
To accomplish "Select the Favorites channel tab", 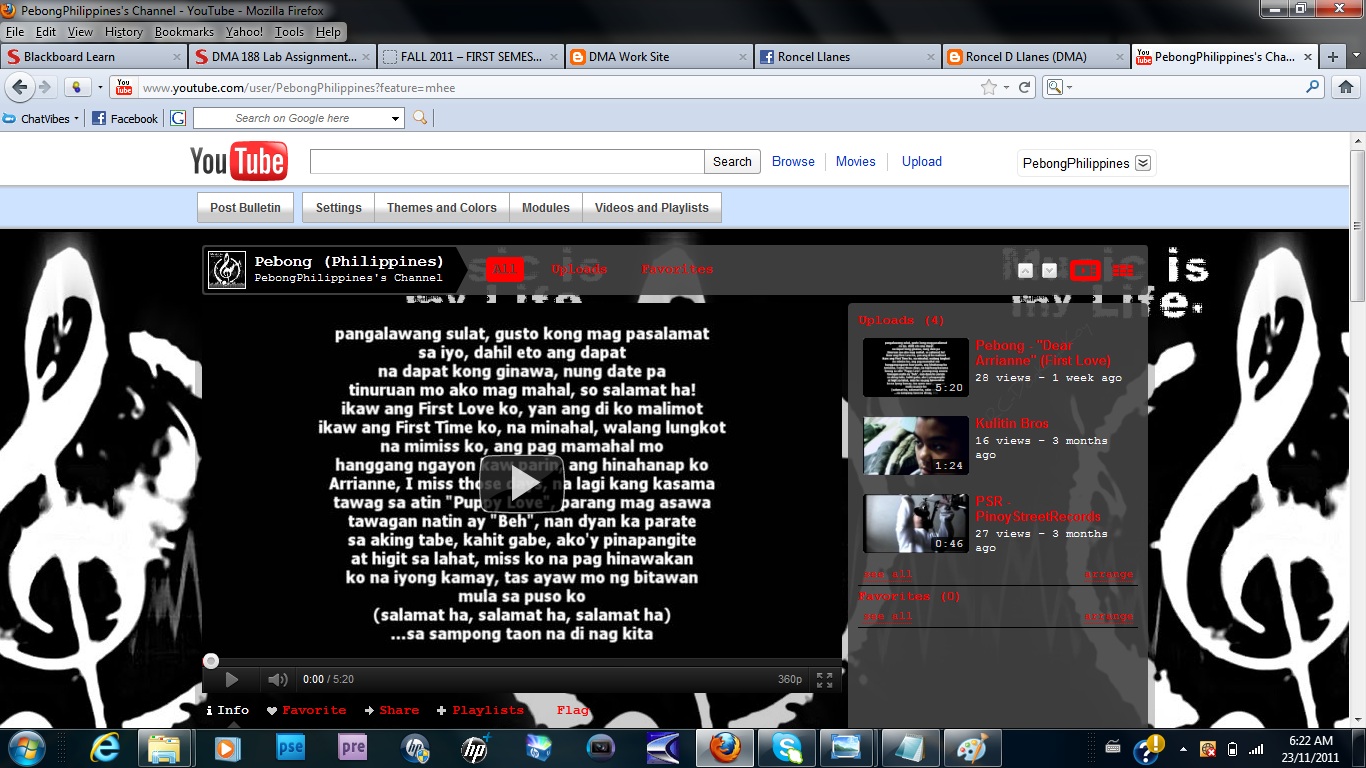I will pos(677,270).
